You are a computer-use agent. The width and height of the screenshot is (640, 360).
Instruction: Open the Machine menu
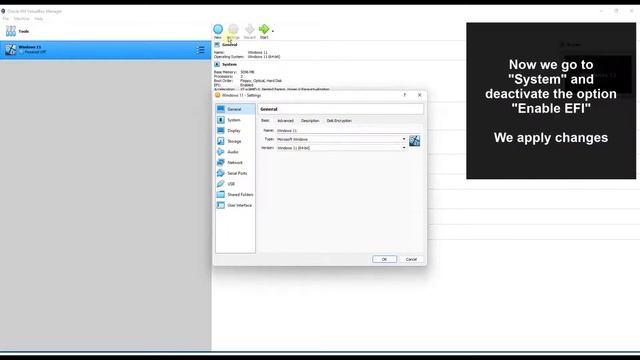click(22, 19)
